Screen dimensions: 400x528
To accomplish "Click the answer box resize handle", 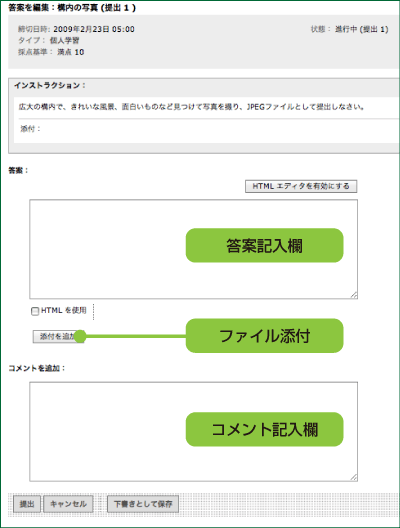I will (354, 295).
